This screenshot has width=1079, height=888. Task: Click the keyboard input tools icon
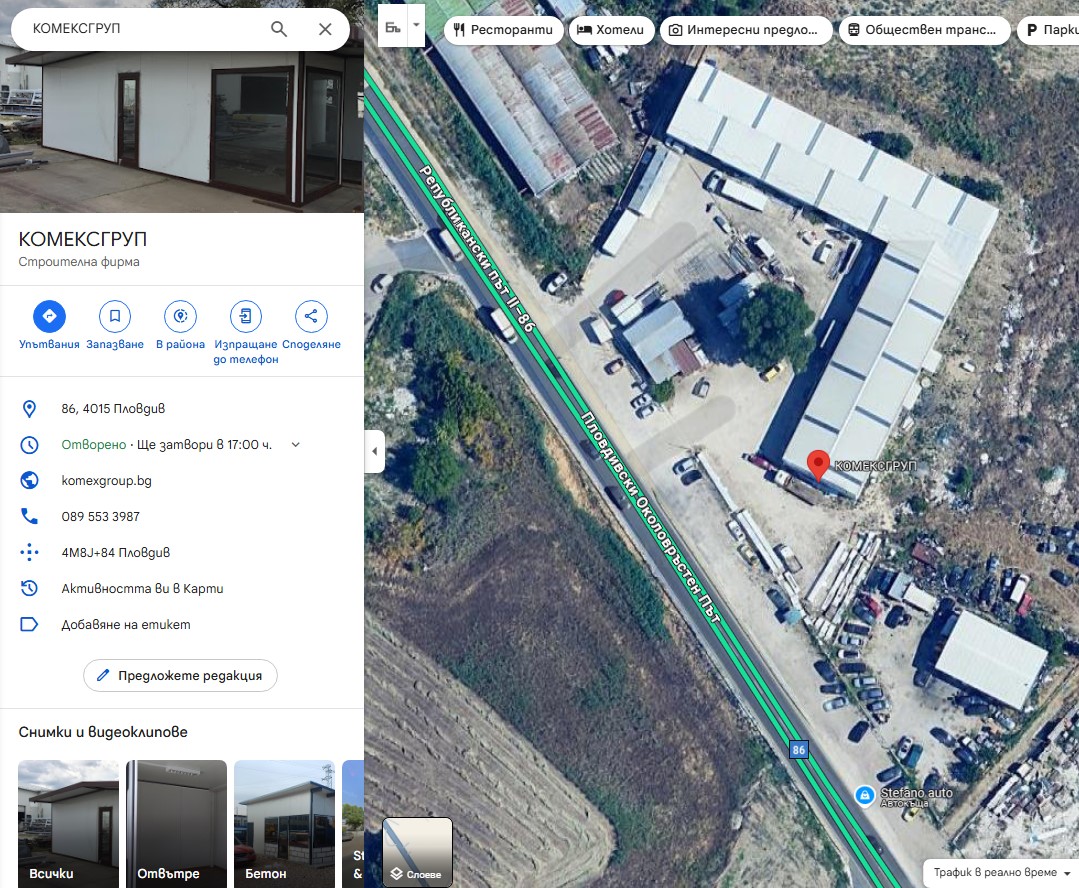pos(393,26)
